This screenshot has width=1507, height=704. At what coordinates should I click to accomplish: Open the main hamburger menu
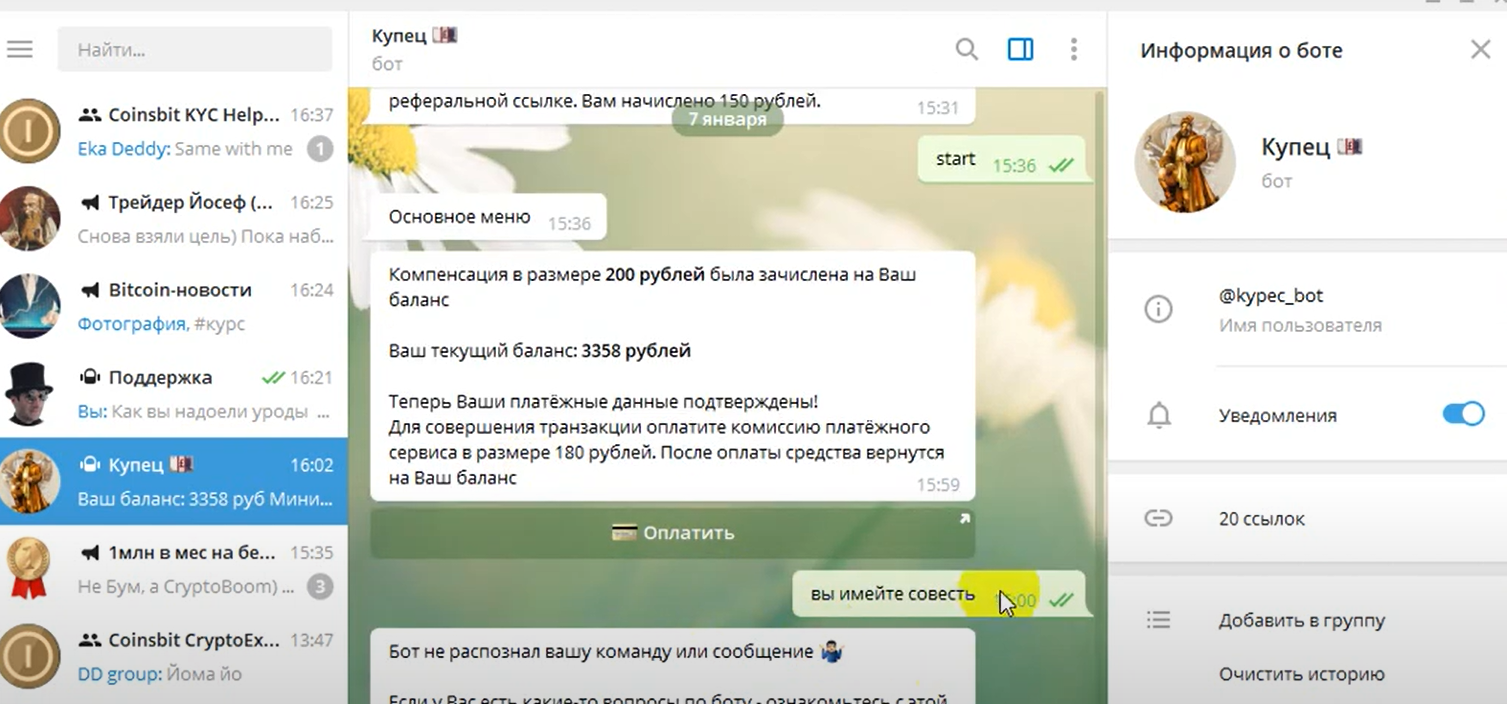click(x=20, y=48)
